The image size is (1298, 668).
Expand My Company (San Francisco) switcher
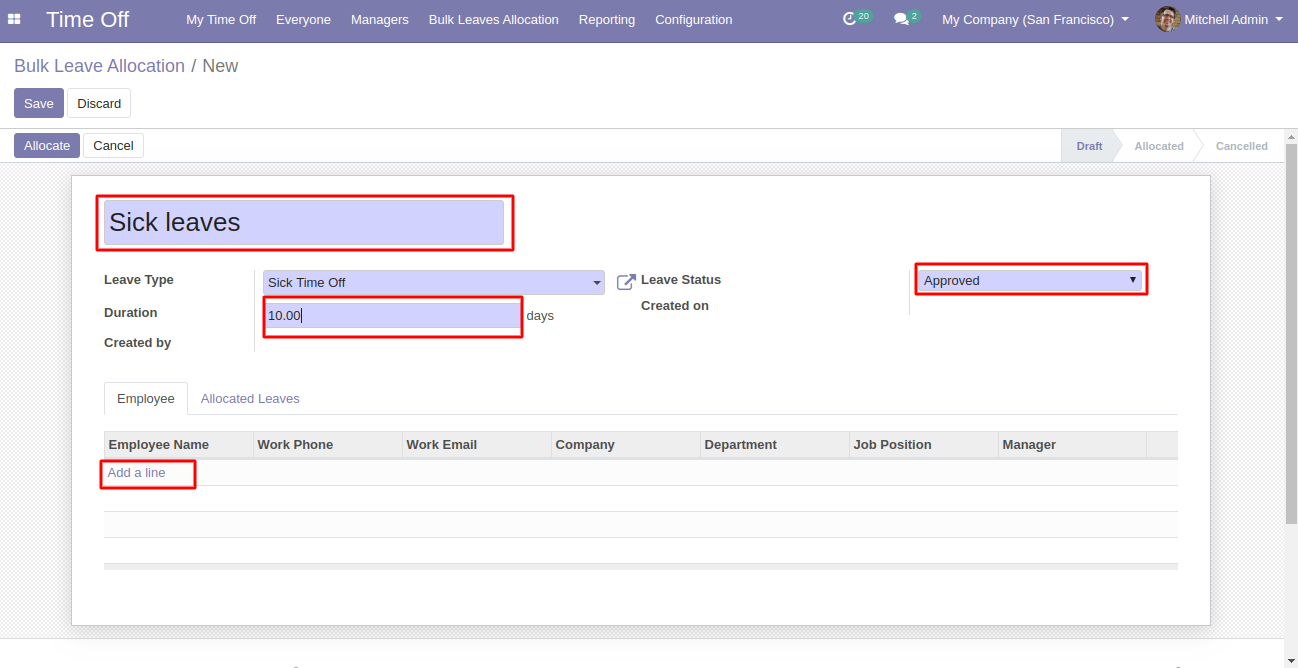(1035, 19)
